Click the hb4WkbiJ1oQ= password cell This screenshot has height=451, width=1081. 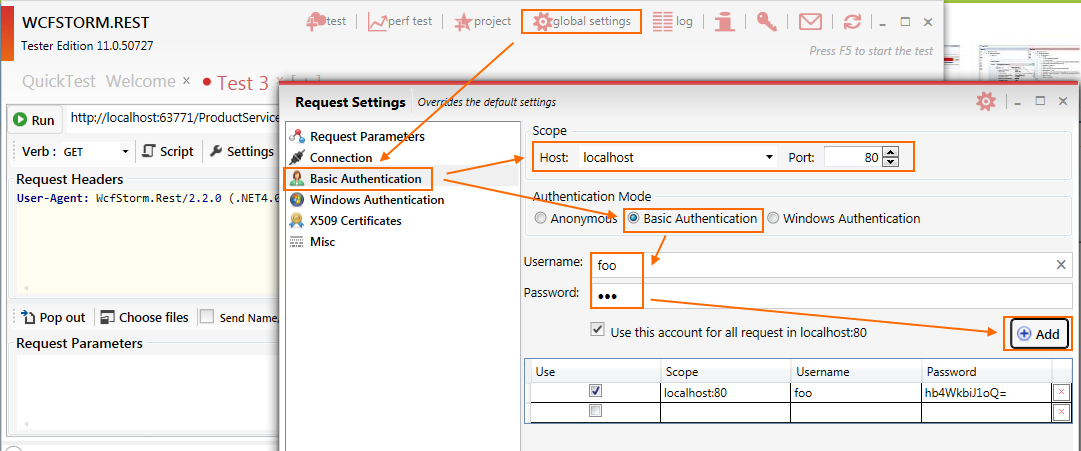coord(987,392)
